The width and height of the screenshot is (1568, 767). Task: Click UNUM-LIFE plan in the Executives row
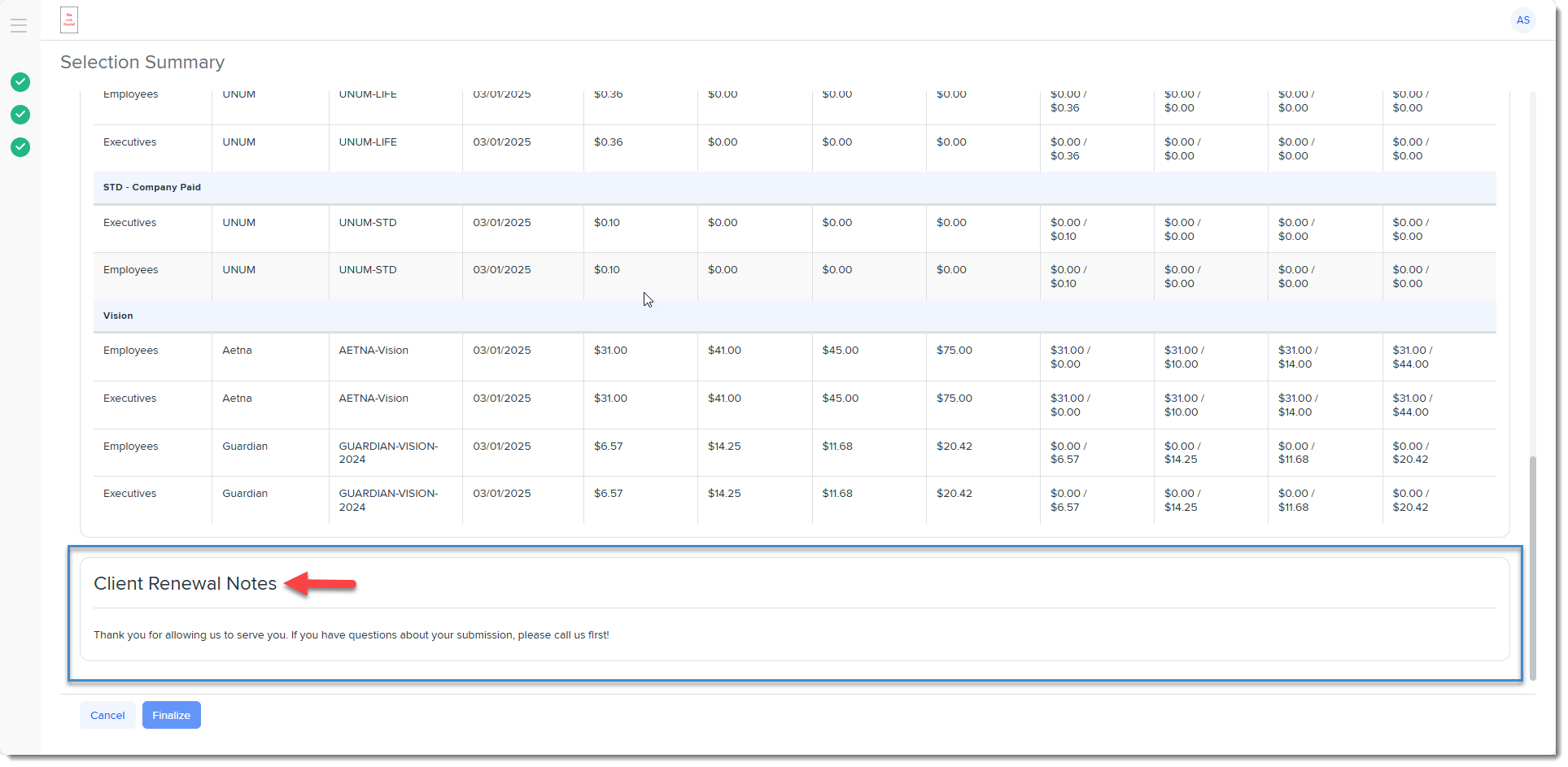(x=368, y=142)
